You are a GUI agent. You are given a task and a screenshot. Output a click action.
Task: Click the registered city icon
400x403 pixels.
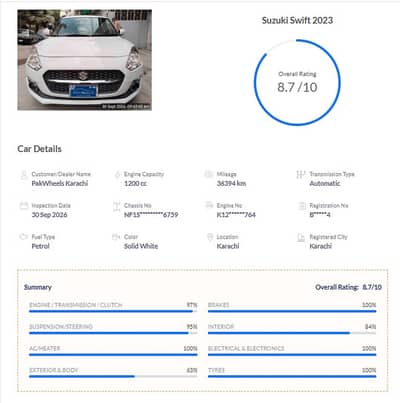301,237
